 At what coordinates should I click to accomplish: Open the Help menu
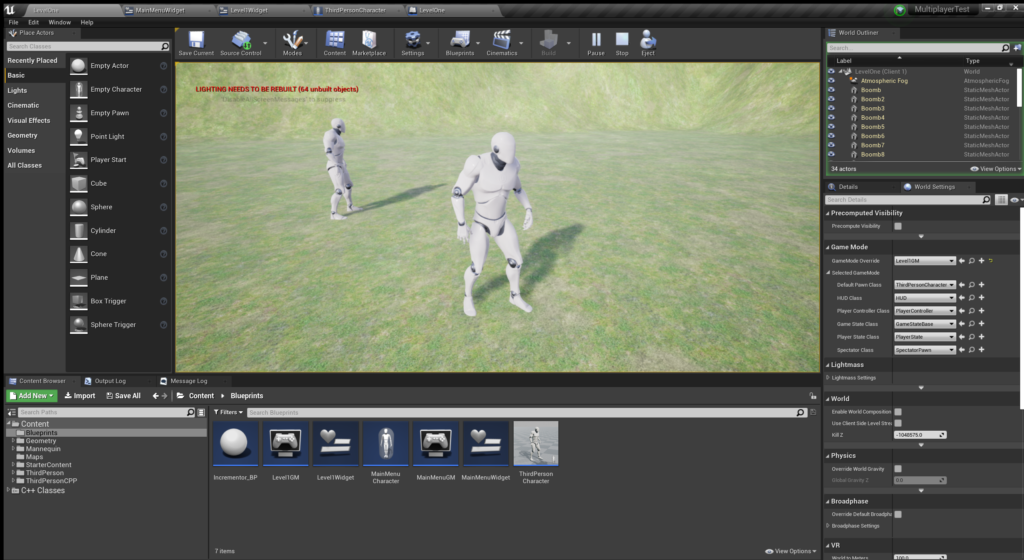pos(87,22)
